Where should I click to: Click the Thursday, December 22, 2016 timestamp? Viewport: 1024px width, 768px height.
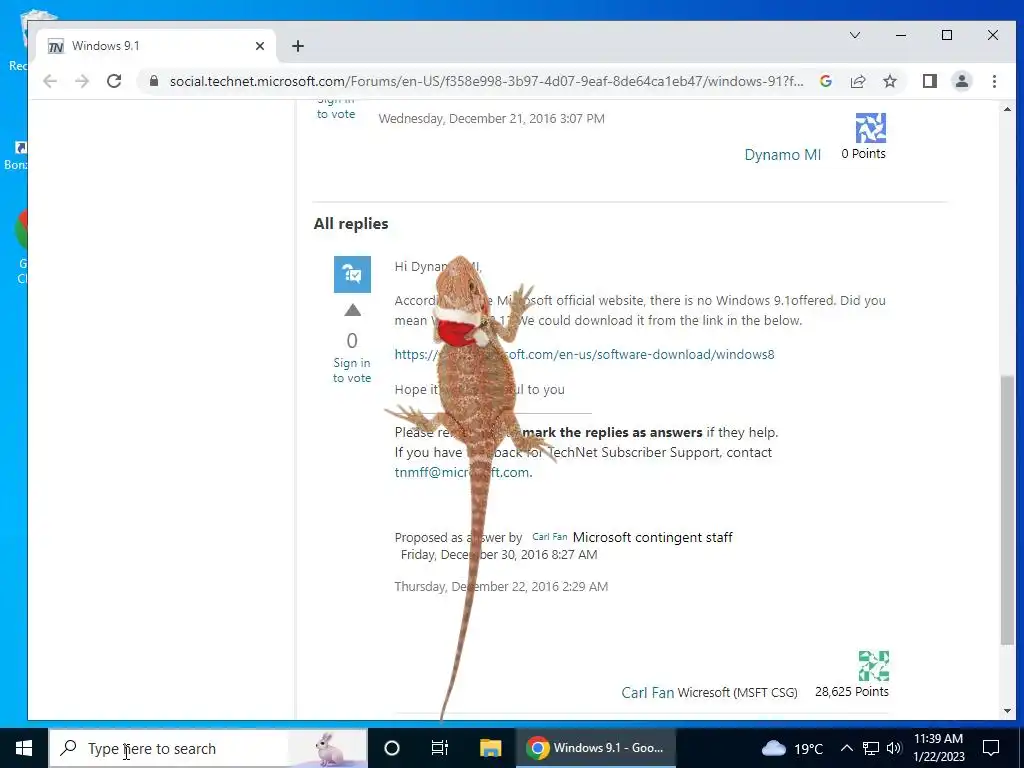pyautogui.click(x=501, y=586)
